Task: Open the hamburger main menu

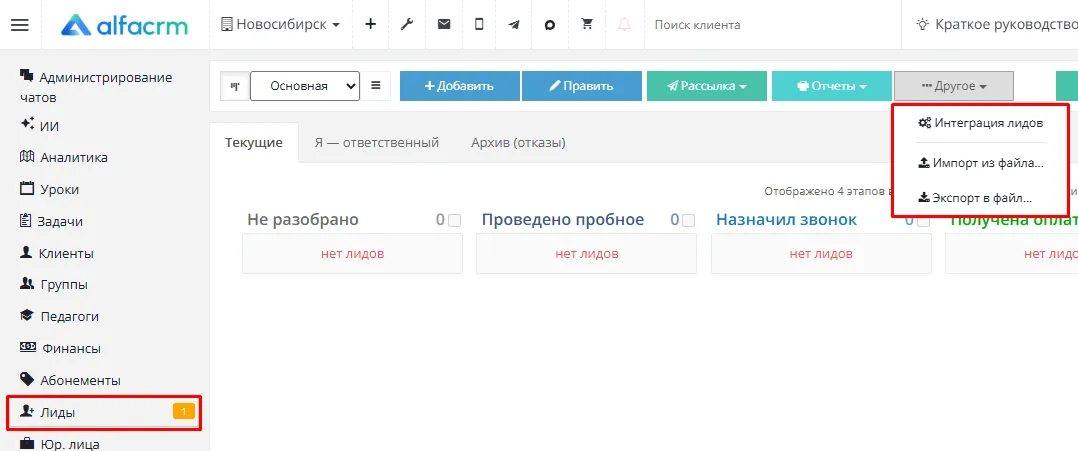Action: (20, 25)
